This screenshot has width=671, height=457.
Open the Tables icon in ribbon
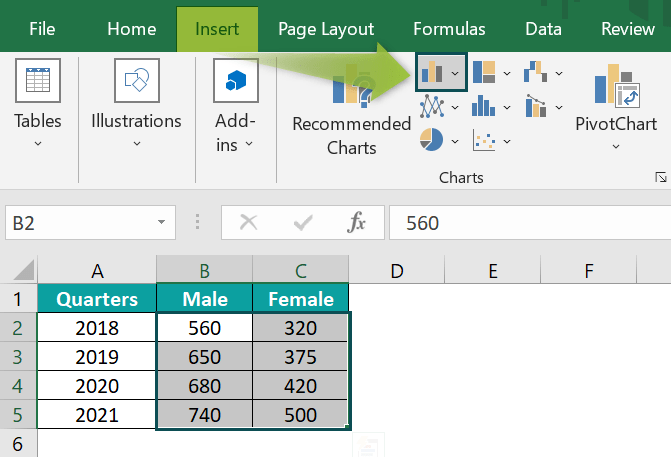click(38, 80)
